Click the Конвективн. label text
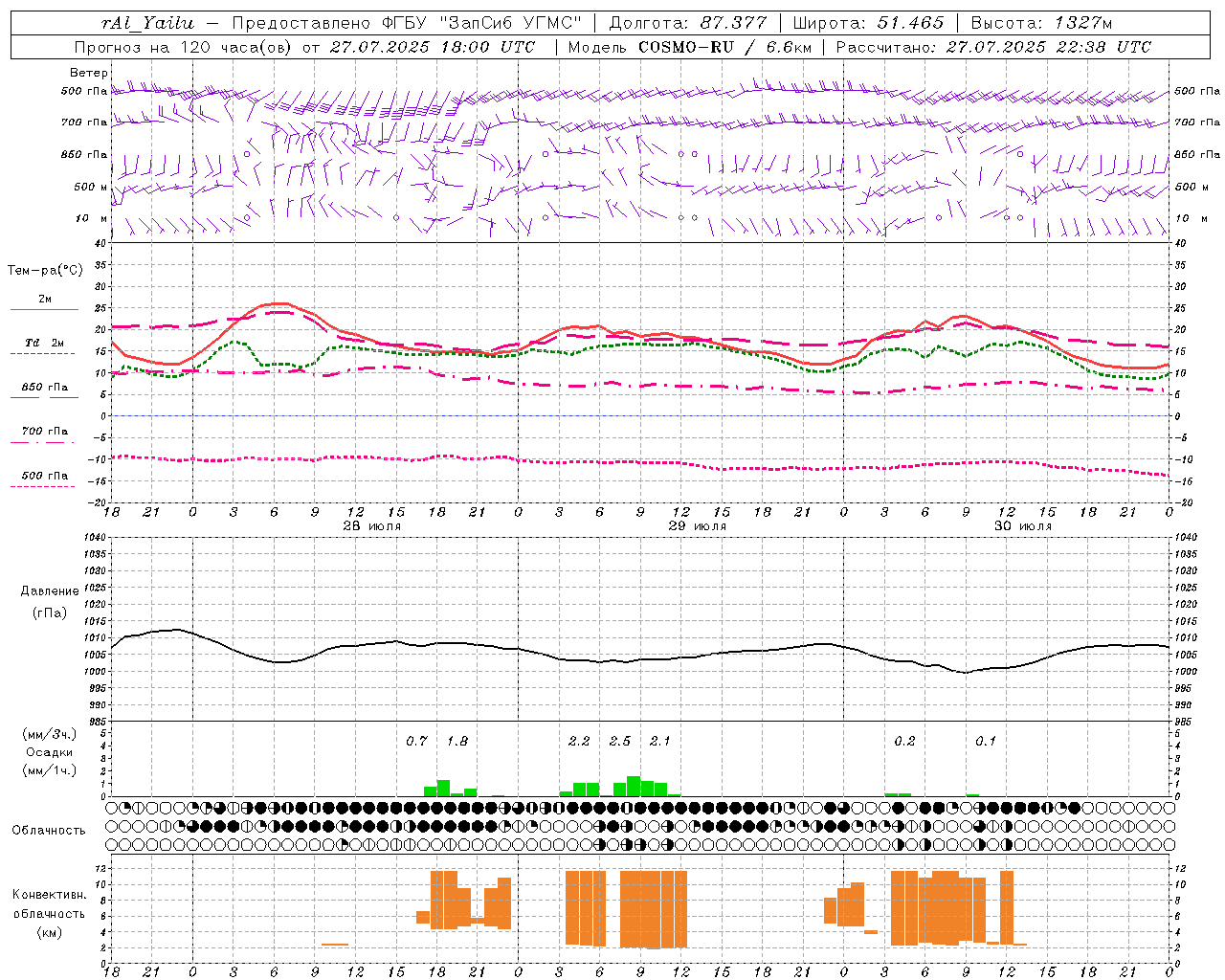The width and height of the screenshot is (1225, 980). click(49, 895)
